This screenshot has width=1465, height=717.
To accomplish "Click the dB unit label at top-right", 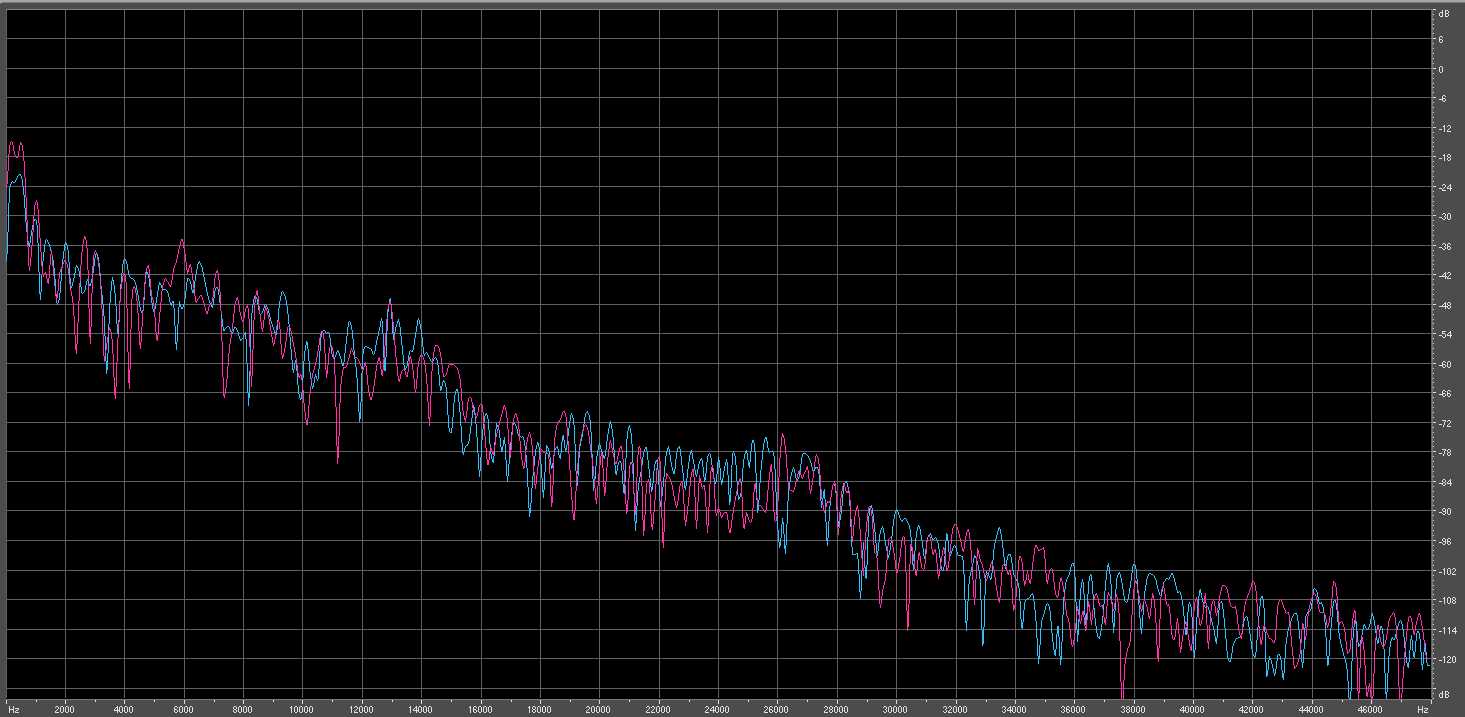I will point(1442,14).
